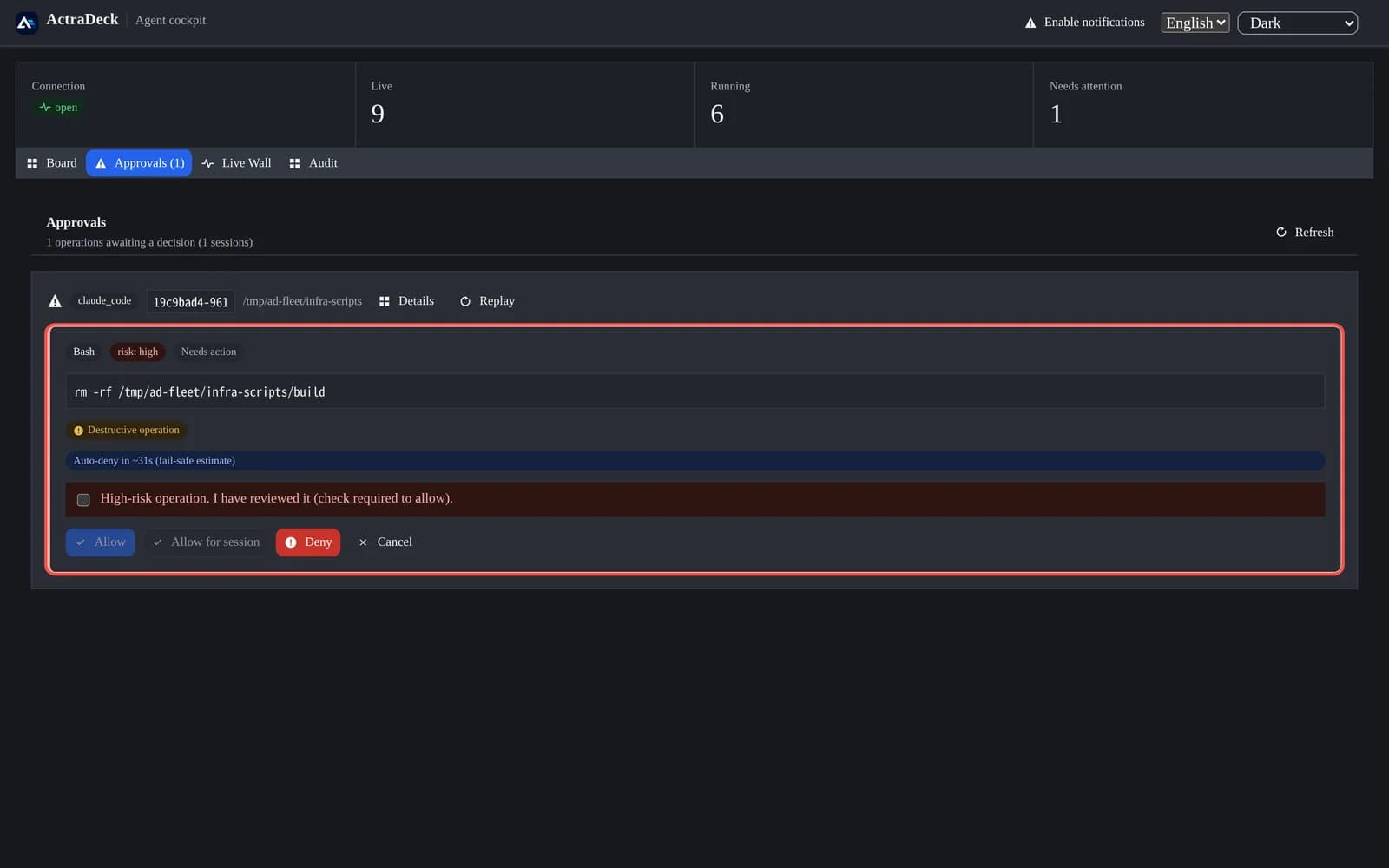Click the ActraDeck logo icon
Screen dimensions: 1389x868
pos(26,23)
